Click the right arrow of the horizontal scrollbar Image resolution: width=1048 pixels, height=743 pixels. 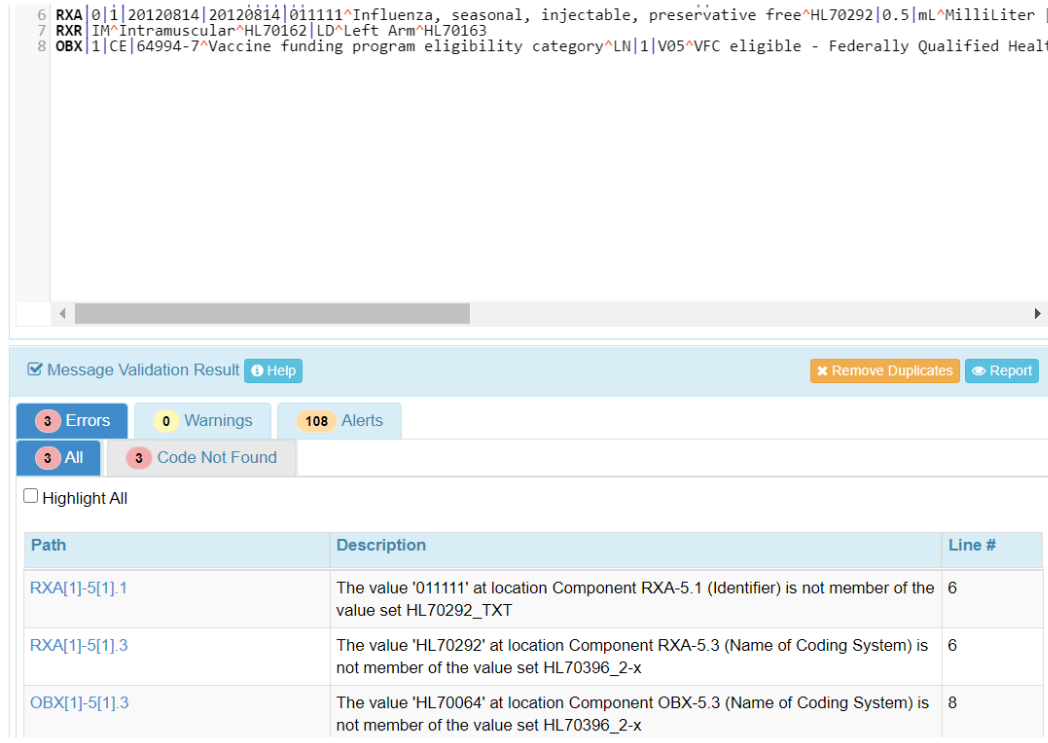[x=1038, y=313]
